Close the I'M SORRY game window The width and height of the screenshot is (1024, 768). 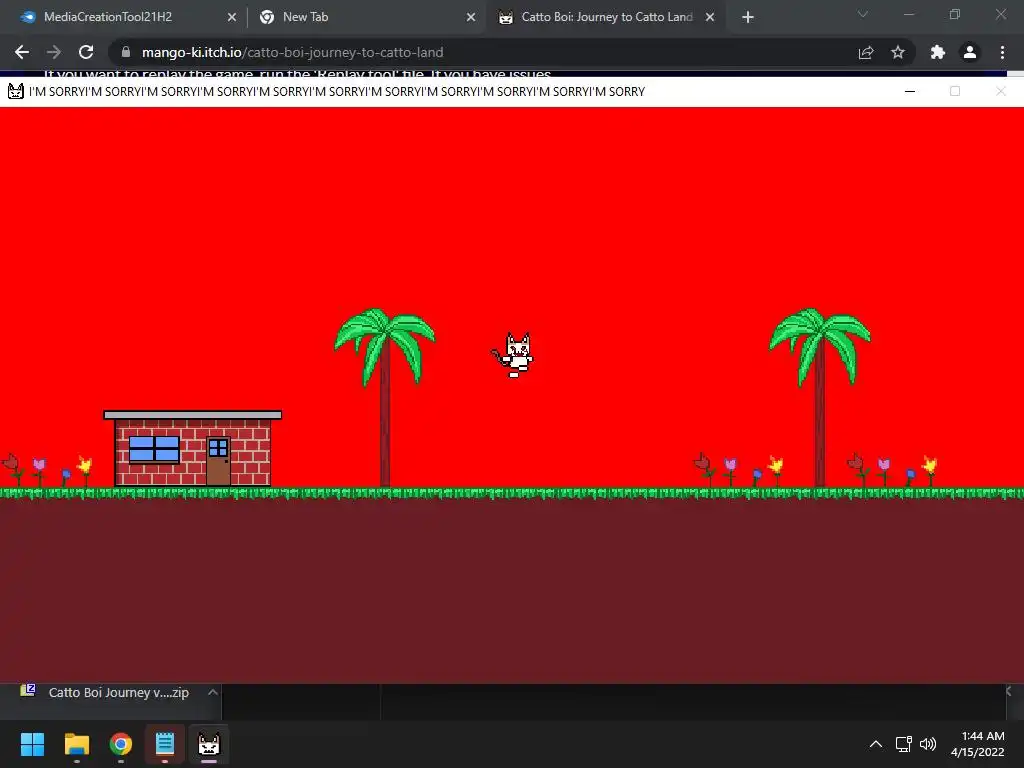pos(1000,91)
